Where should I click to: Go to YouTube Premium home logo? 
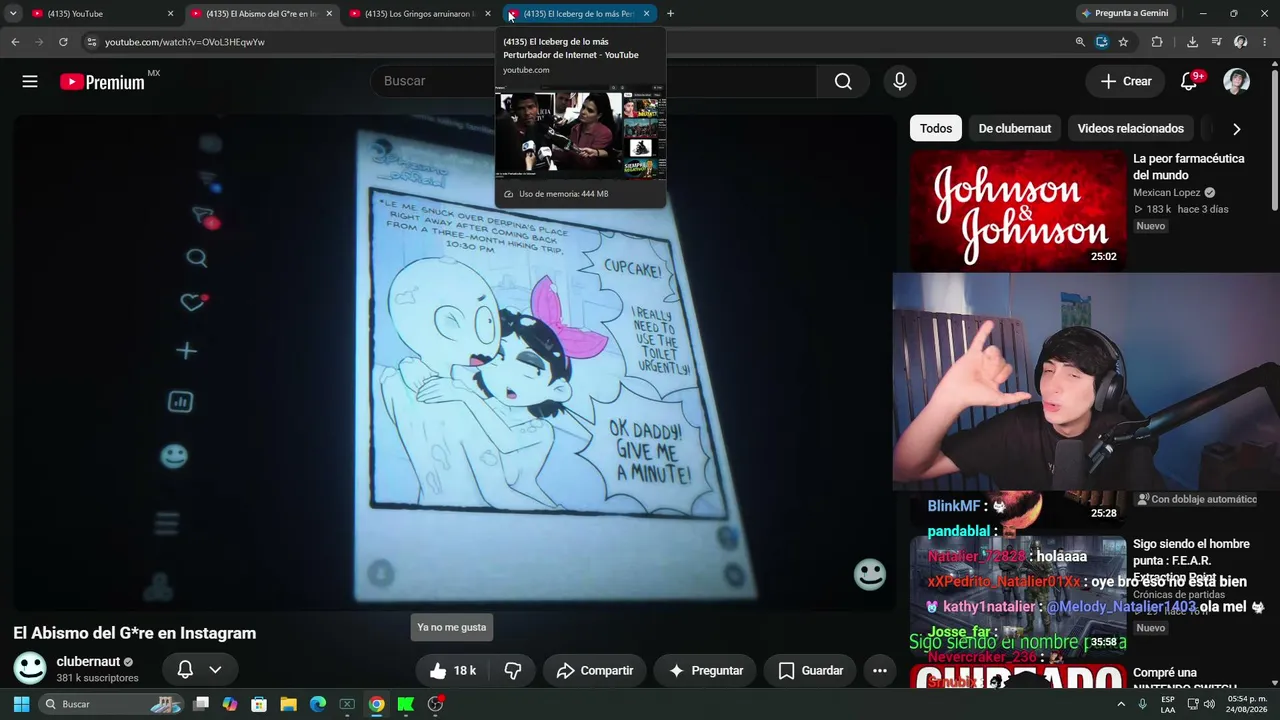point(102,82)
